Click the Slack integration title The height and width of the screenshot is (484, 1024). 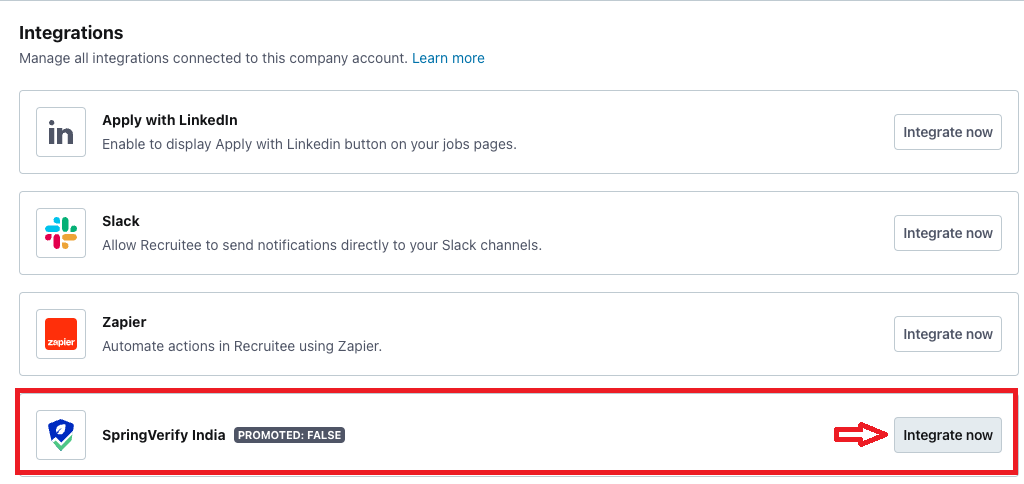121,221
